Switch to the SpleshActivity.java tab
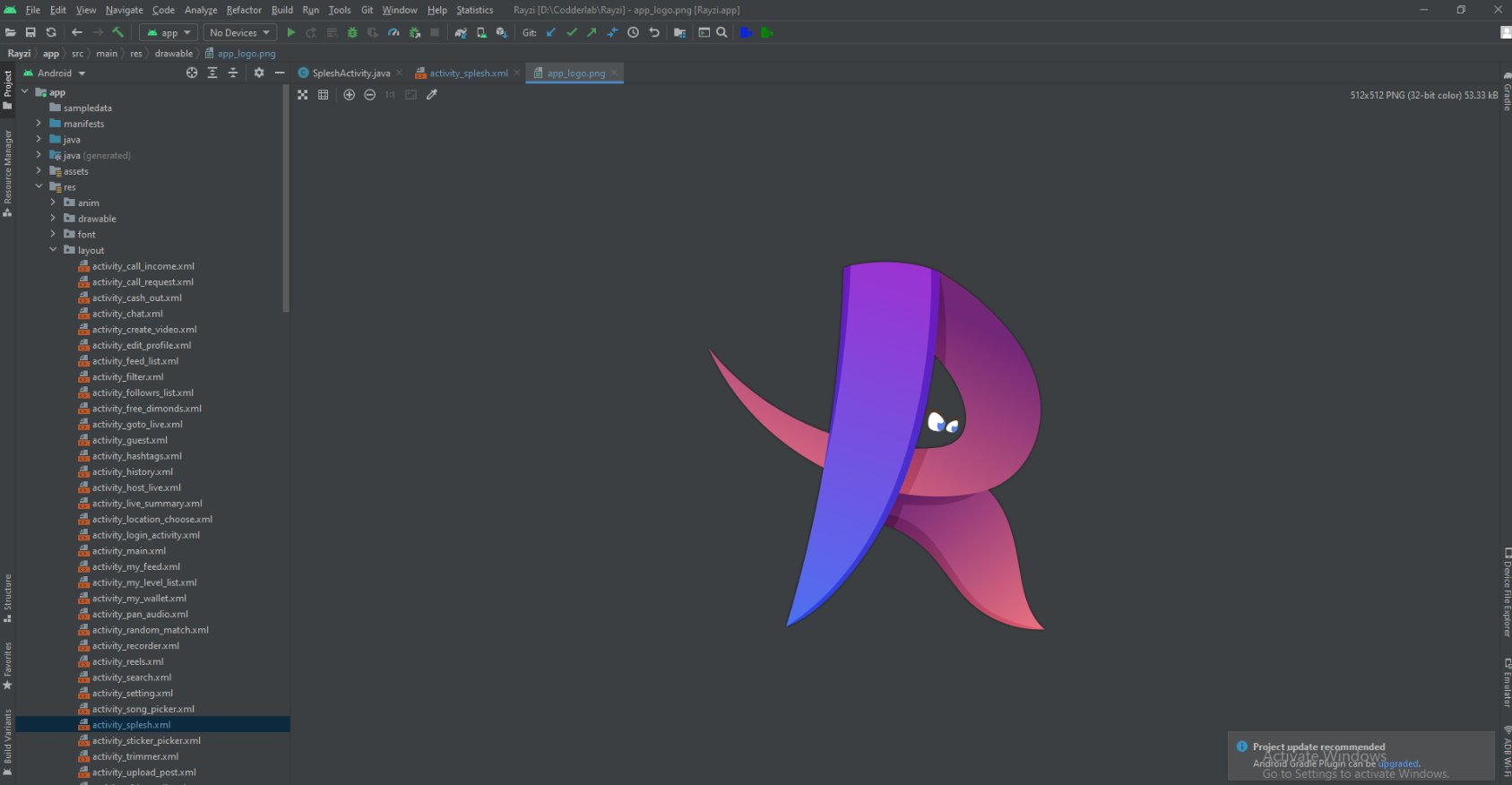Screen dimensions: 1512x785 (350, 73)
